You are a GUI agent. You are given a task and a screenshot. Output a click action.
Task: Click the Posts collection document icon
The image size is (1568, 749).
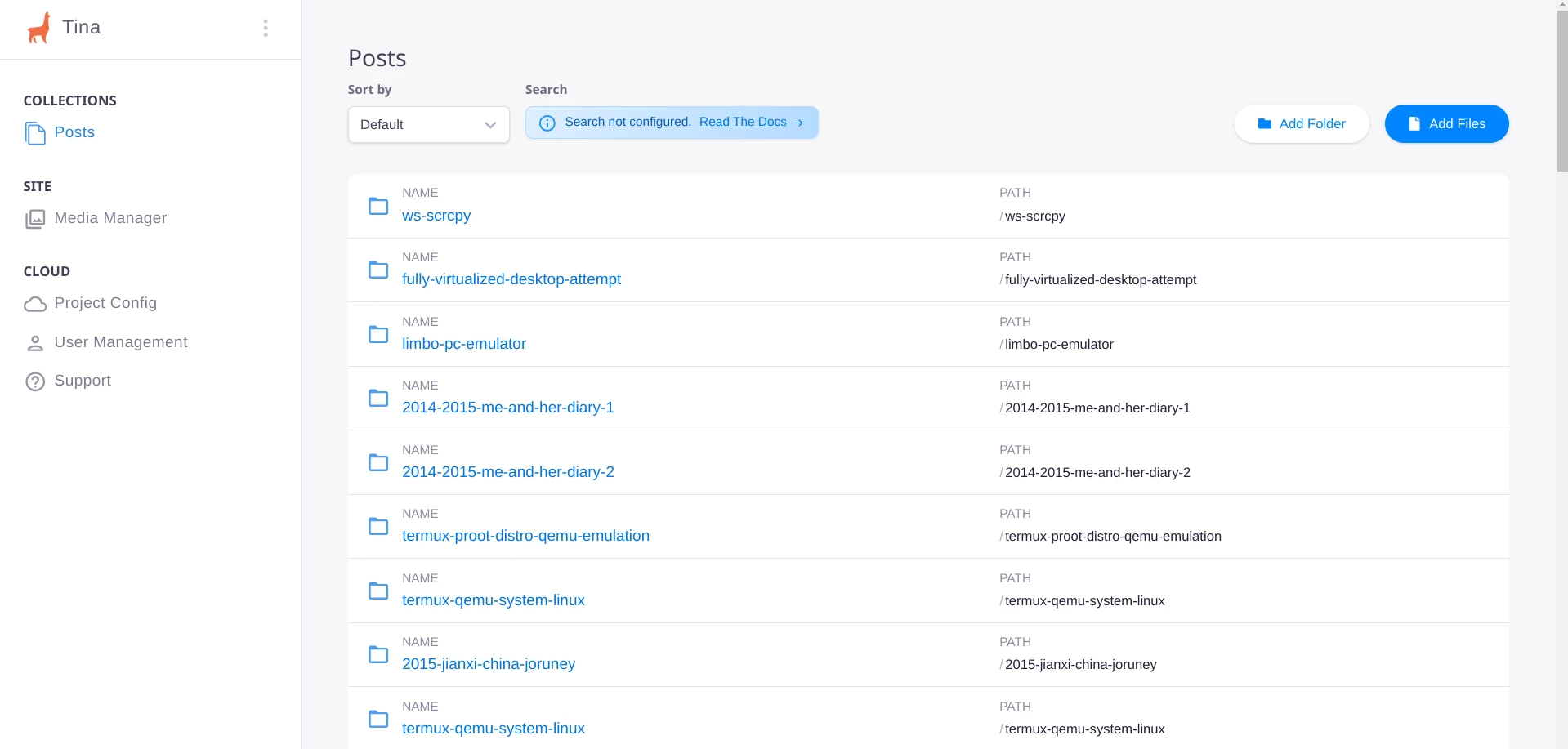[35, 133]
